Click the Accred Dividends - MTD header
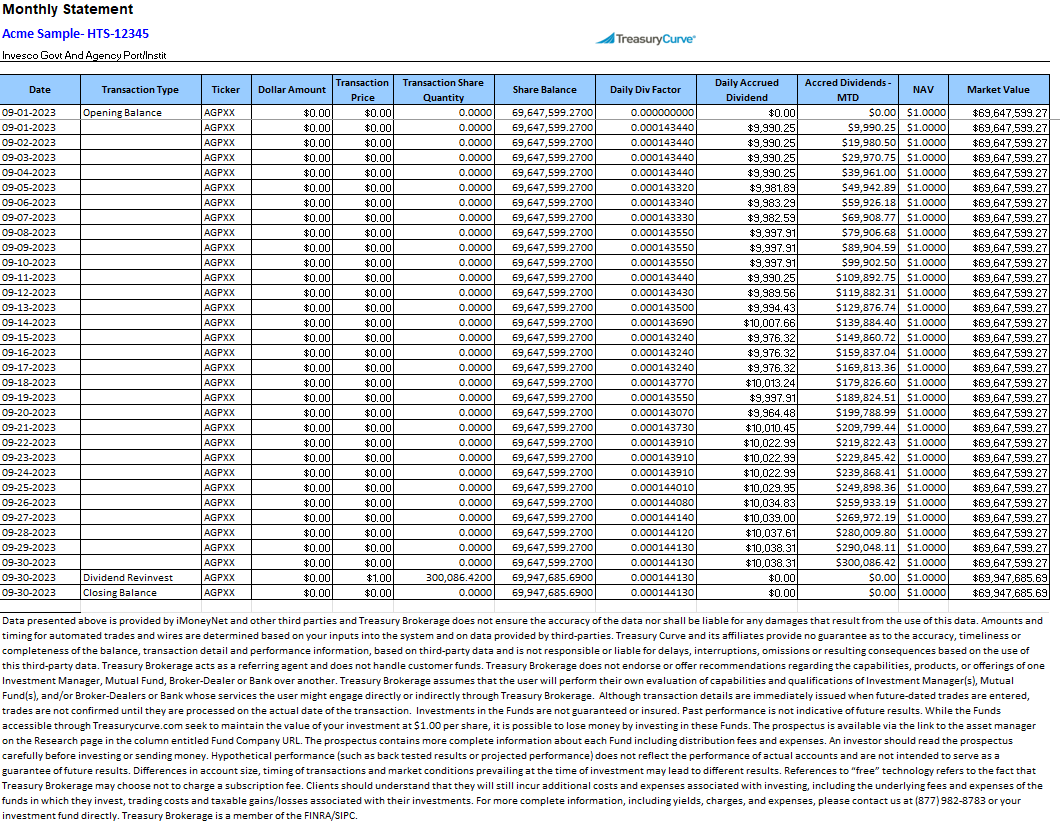 [848, 90]
